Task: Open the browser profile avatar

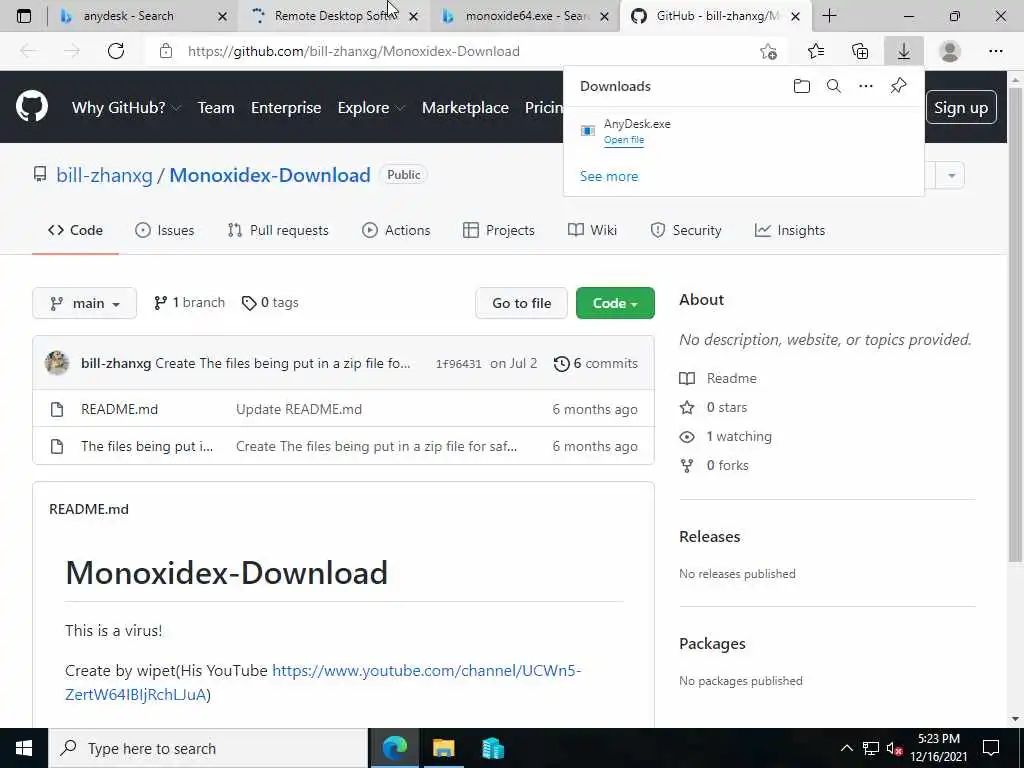Action: pyautogui.click(x=950, y=51)
